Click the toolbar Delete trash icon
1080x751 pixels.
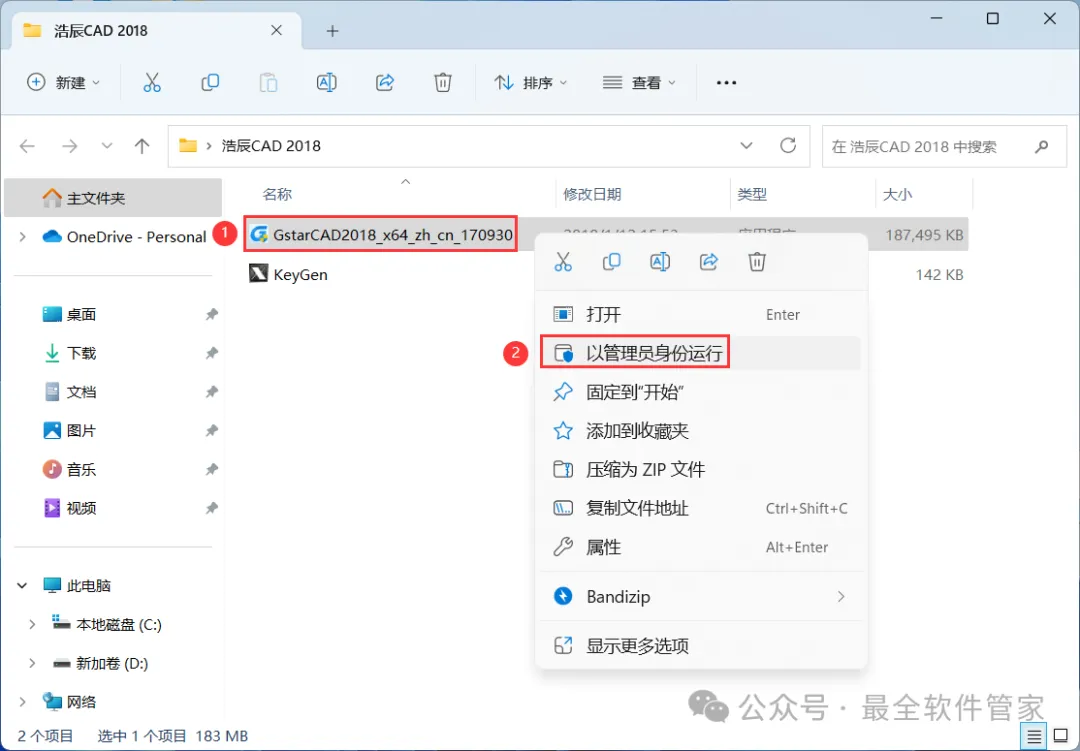(x=443, y=83)
